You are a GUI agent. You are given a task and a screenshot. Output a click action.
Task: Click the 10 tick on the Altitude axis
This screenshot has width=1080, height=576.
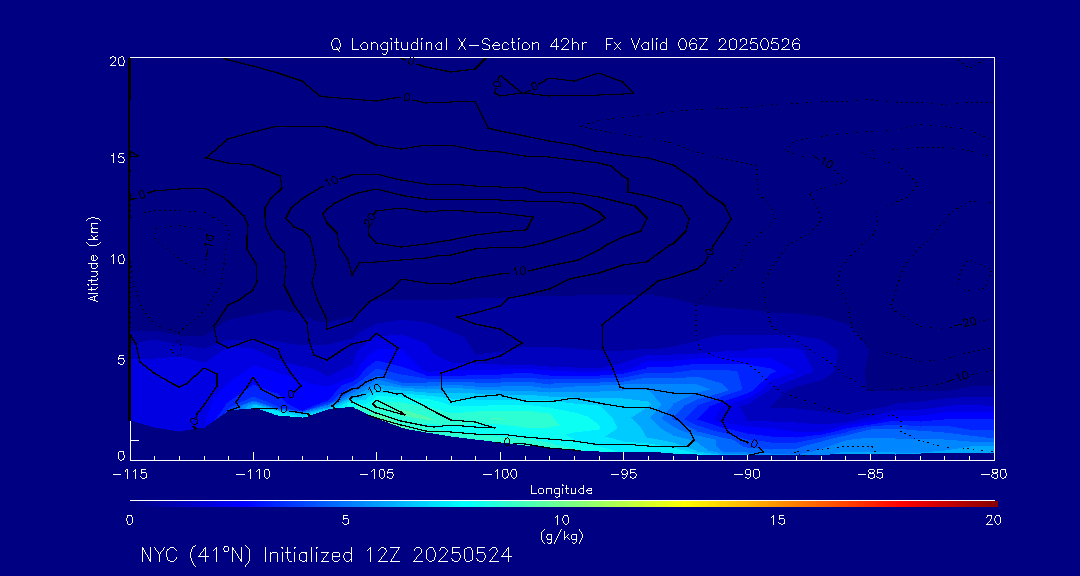(x=118, y=259)
